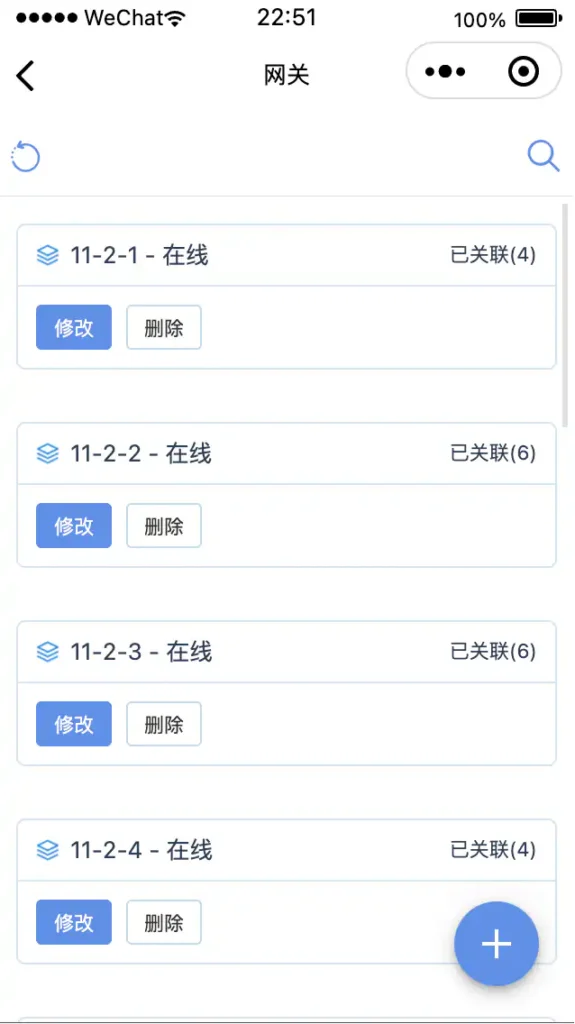The height and width of the screenshot is (1024, 575).
Task: Add a new gateway with plus button
Action: (497, 943)
